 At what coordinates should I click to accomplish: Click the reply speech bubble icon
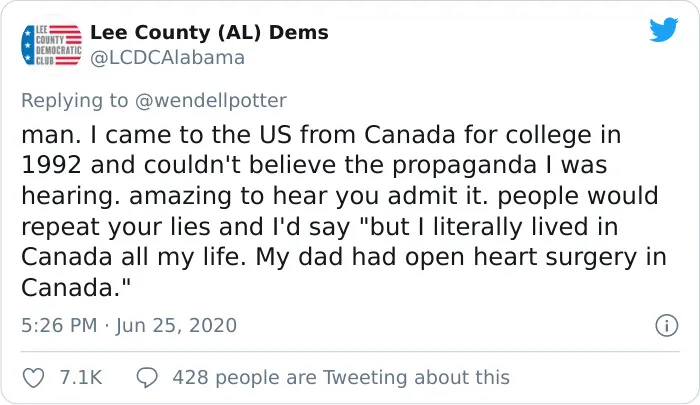point(147,378)
